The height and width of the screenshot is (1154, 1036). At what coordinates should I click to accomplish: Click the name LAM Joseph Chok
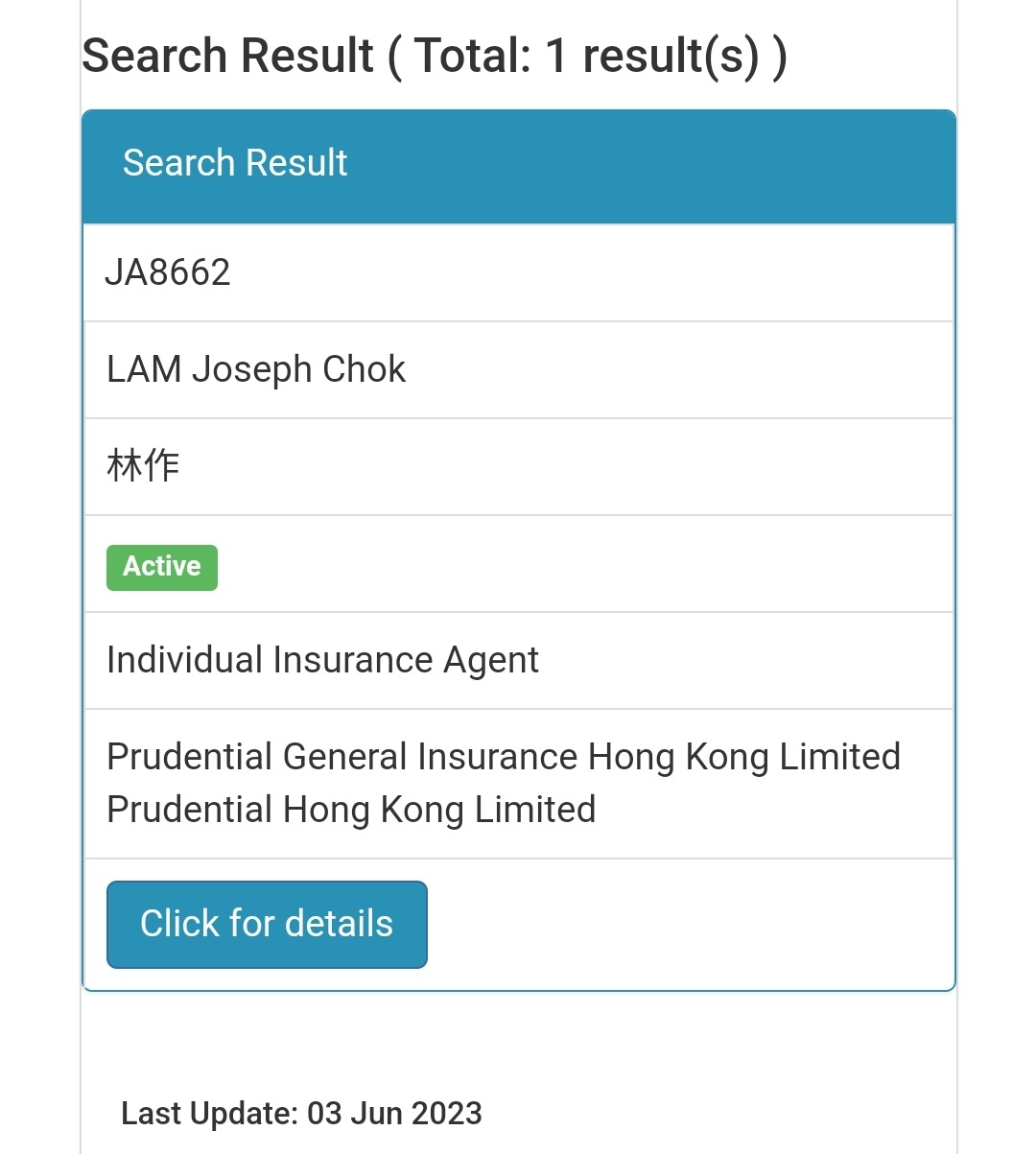[256, 369]
